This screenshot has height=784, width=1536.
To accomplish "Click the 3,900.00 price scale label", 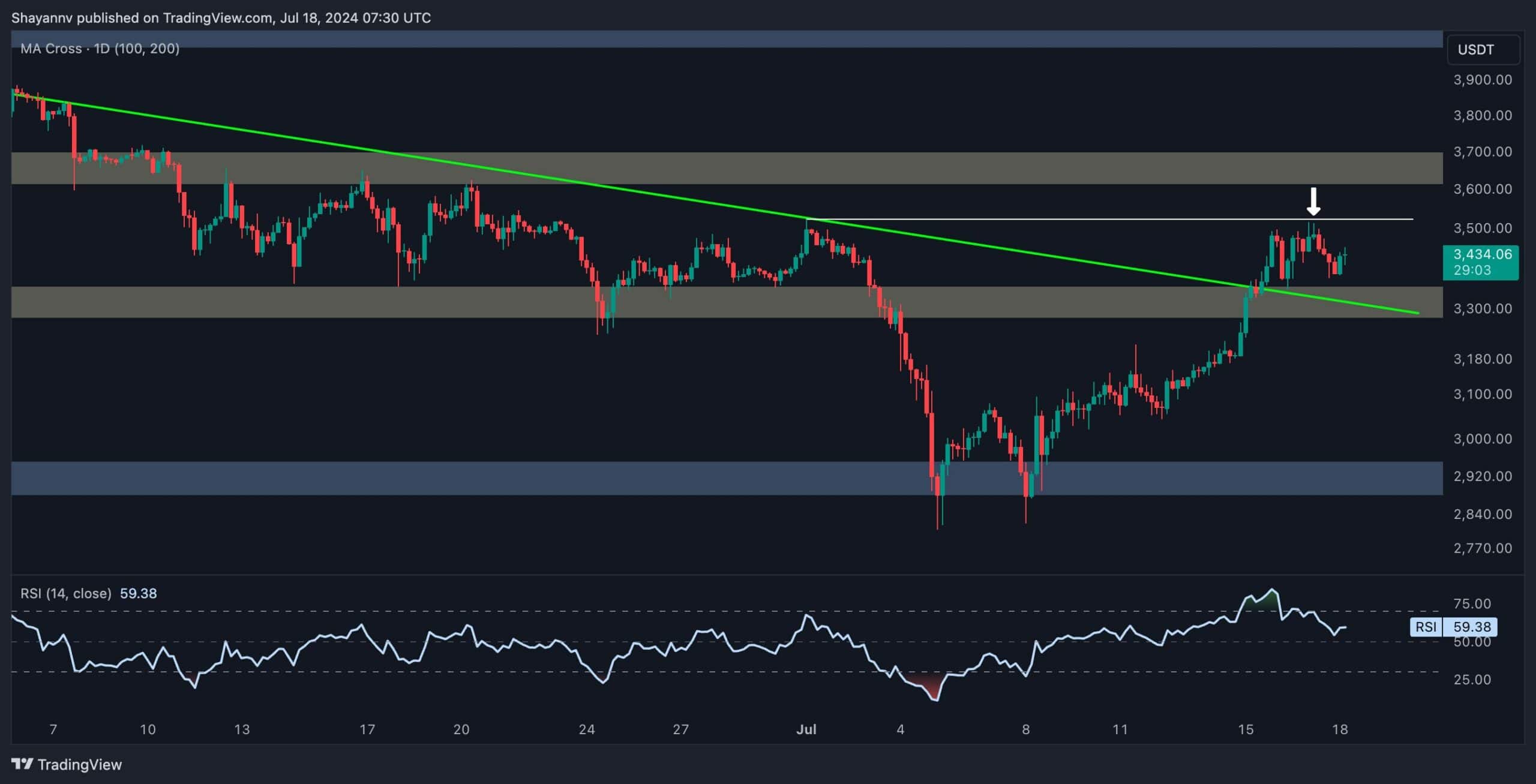I will tap(1481, 79).
